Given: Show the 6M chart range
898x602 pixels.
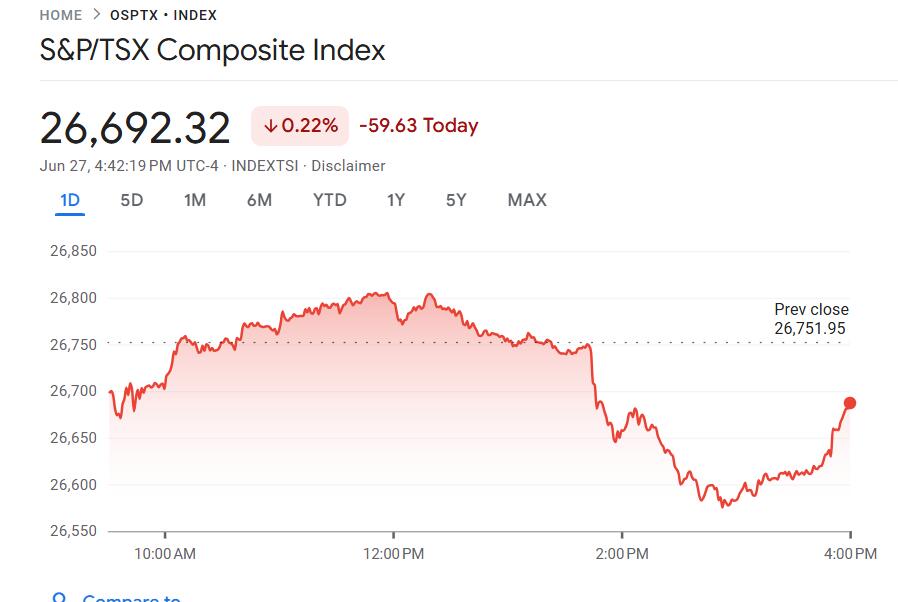Looking at the screenshot, I should (259, 200).
